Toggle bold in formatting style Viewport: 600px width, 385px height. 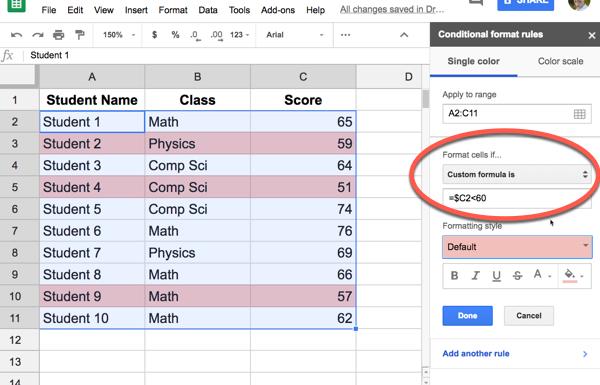coord(454,276)
